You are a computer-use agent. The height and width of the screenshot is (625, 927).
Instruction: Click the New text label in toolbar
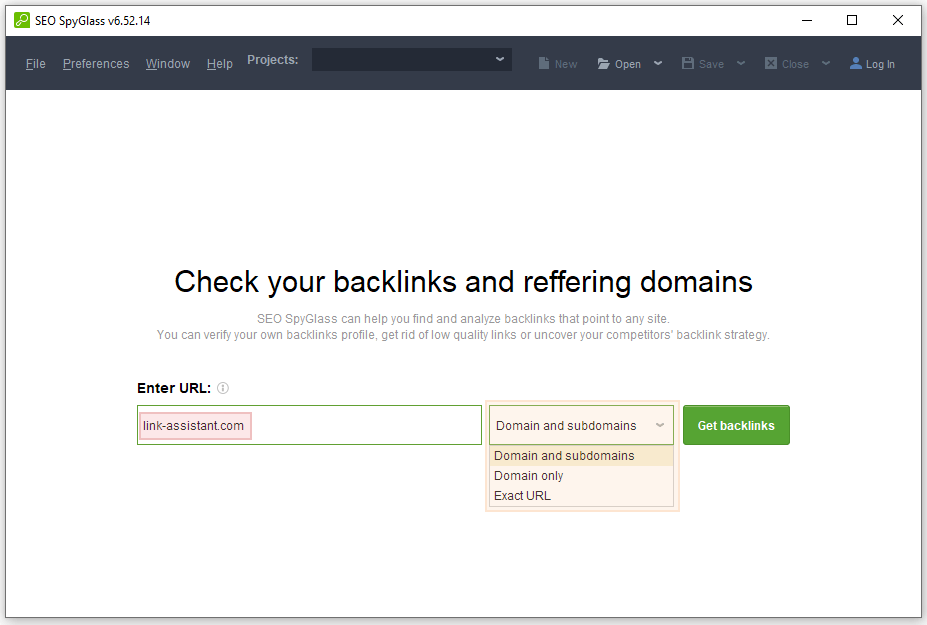pyautogui.click(x=566, y=64)
